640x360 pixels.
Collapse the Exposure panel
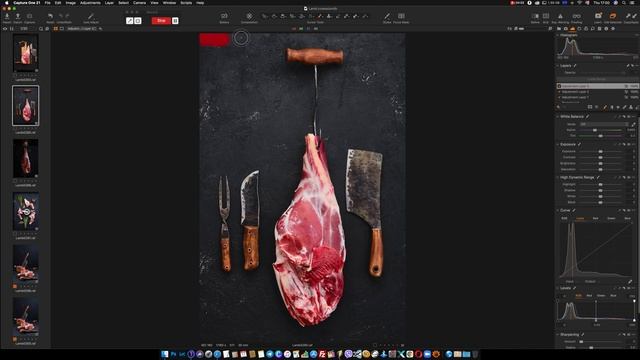[558, 144]
